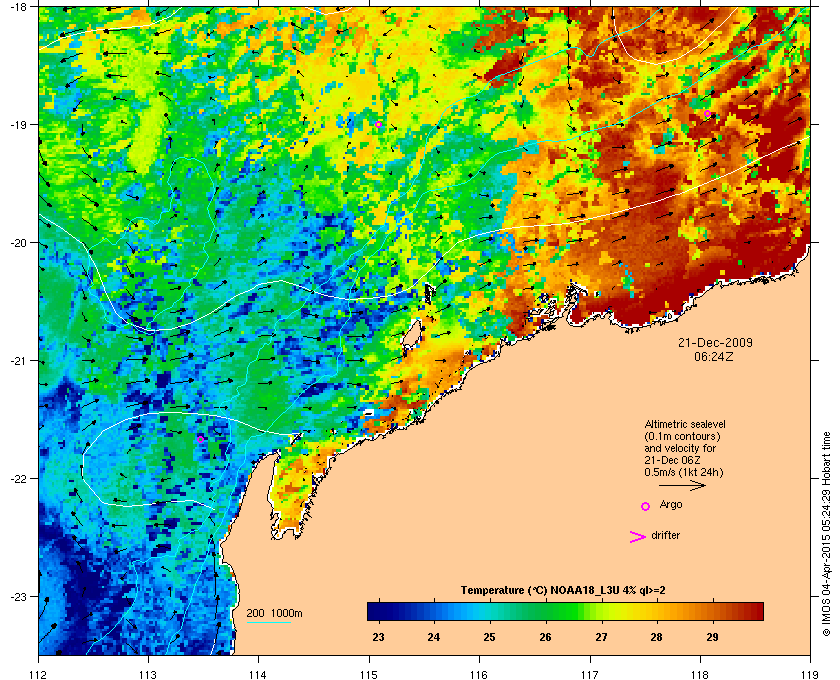Viewport: 840px width, 680px height.
Task: Click the '(0.1m contours)' legend text
Action: (682, 436)
